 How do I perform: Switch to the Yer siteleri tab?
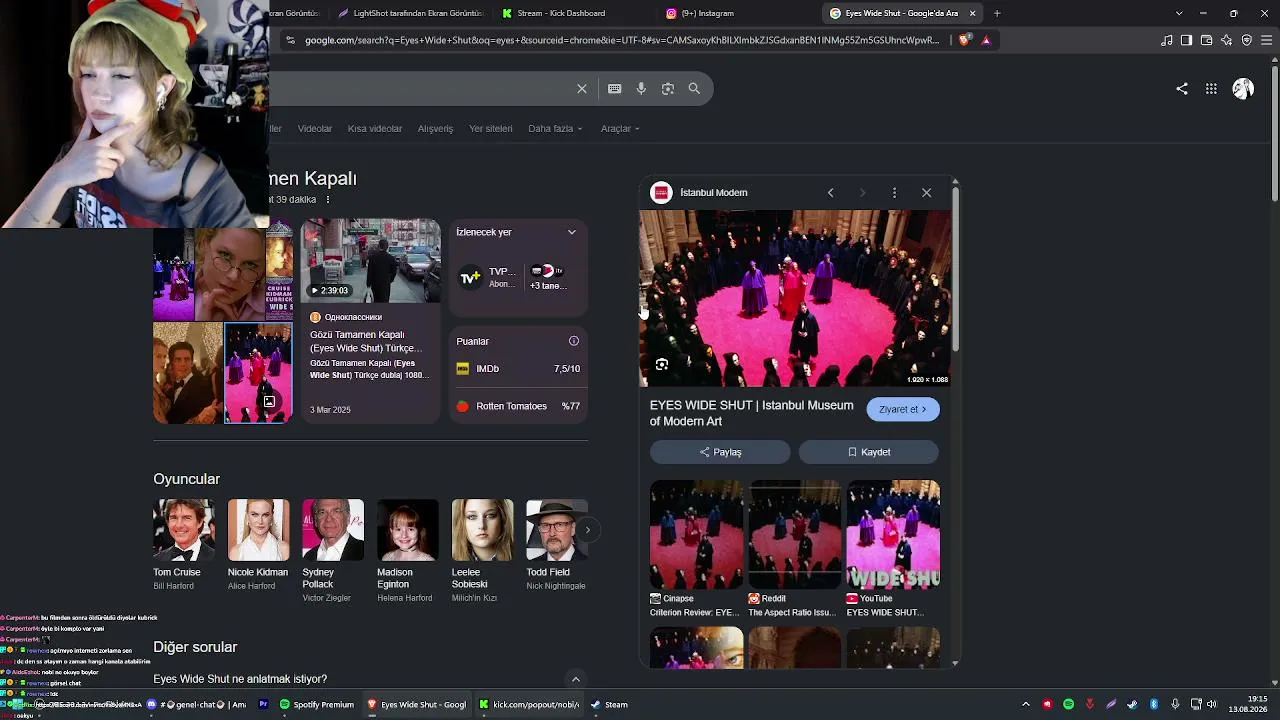491,128
